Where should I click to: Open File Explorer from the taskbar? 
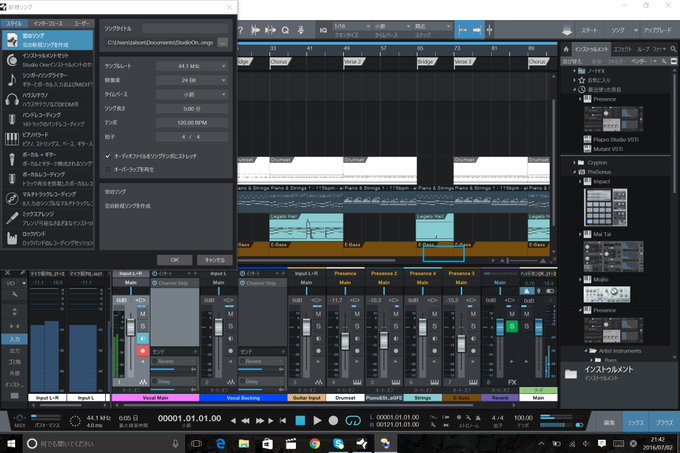click(244, 443)
